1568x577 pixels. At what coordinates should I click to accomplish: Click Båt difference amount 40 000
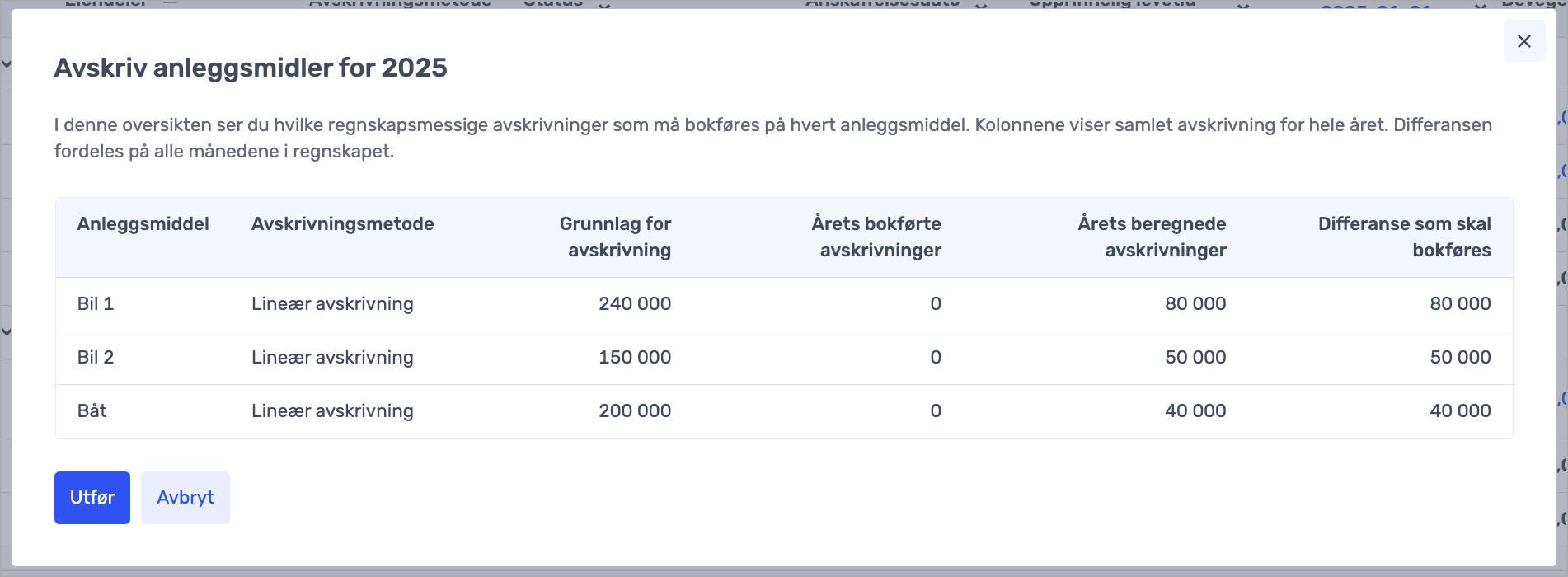pos(1459,411)
